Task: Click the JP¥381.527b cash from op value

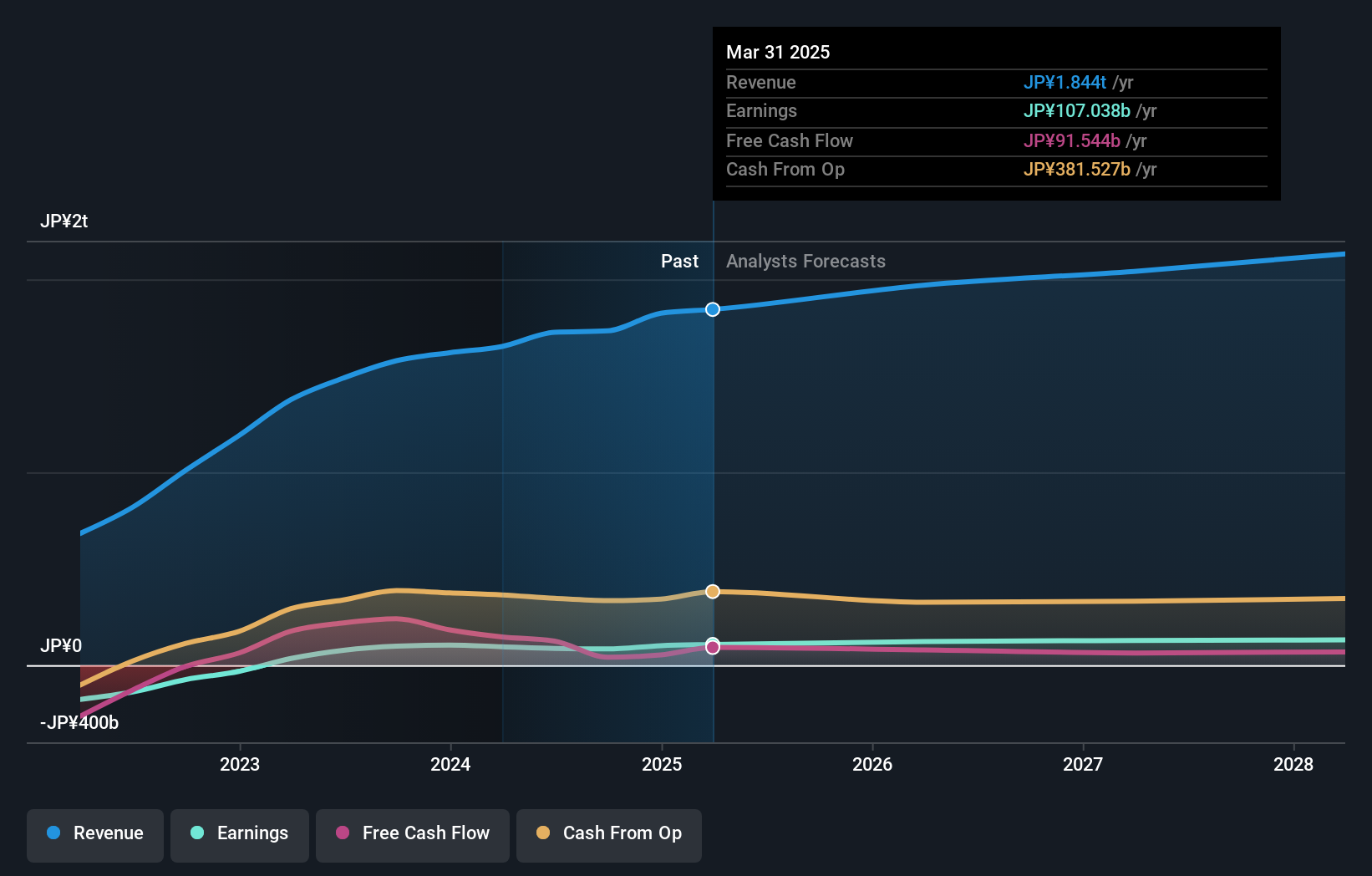Action: click(1076, 170)
